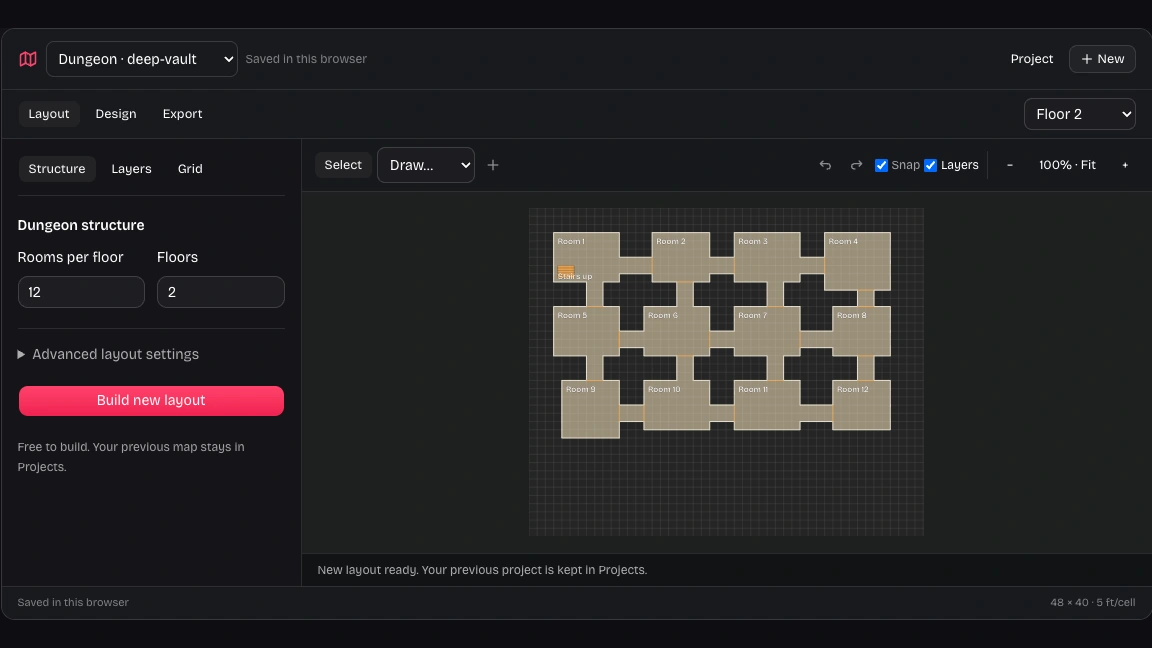Viewport: 1152px width, 648px height.
Task: Create a new project with + New
Action: coord(1102,59)
